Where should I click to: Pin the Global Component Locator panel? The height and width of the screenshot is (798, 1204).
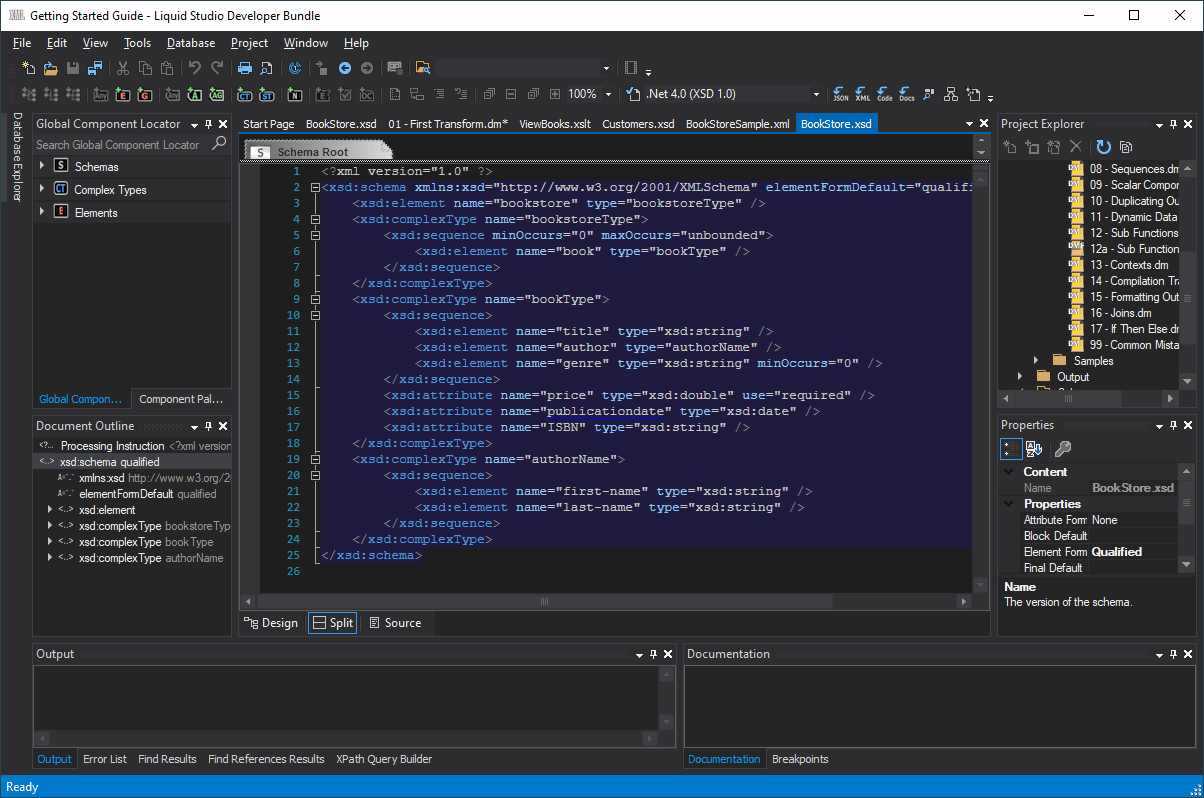click(209, 124)
